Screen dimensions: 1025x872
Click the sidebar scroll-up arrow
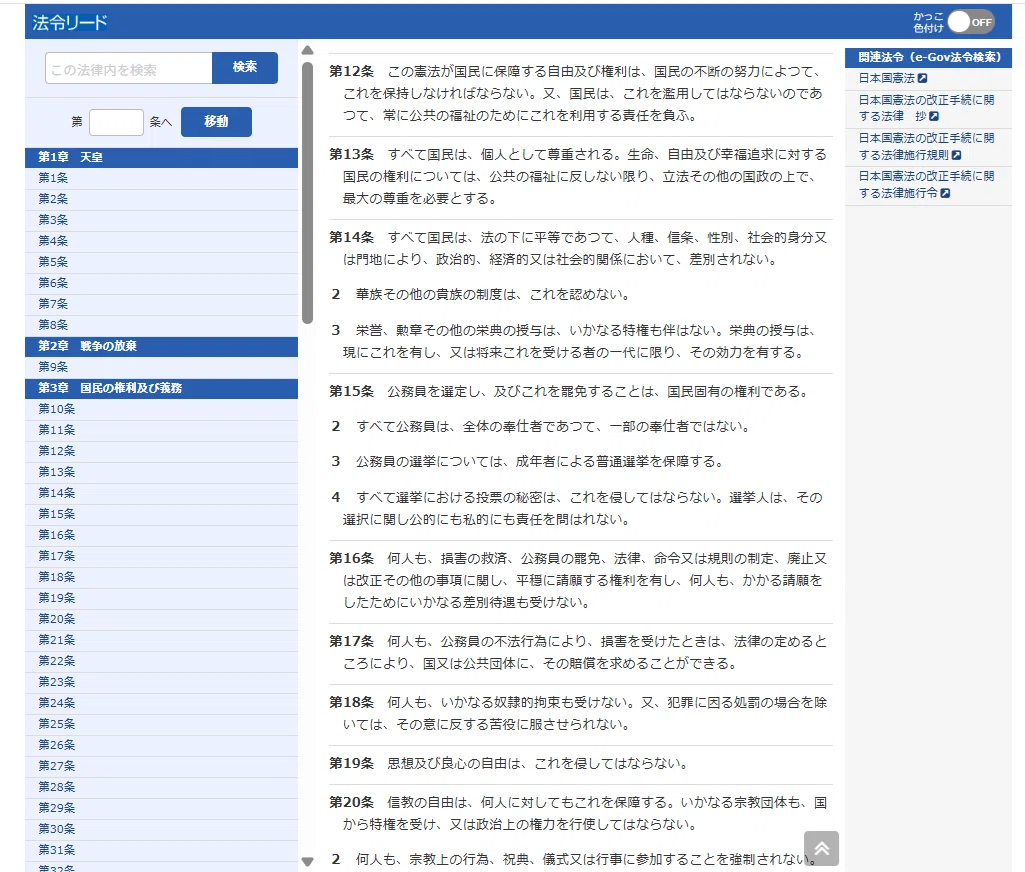(307, 50)
